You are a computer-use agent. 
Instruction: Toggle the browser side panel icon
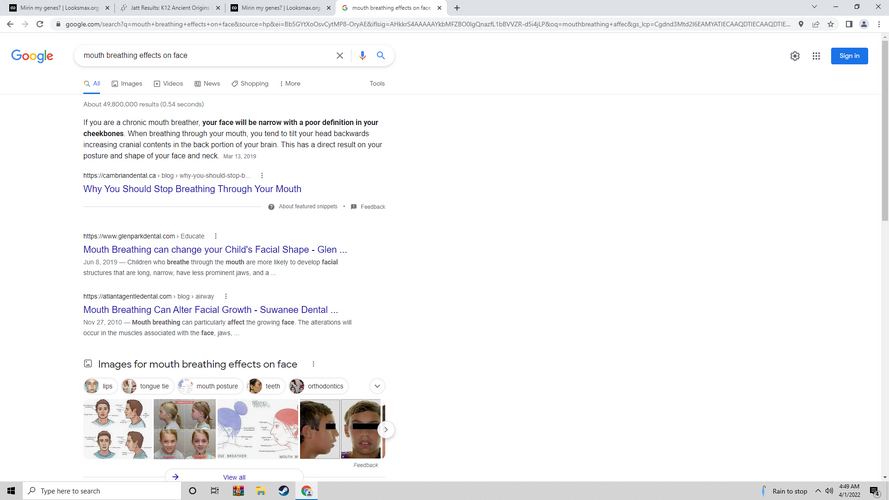849,24
